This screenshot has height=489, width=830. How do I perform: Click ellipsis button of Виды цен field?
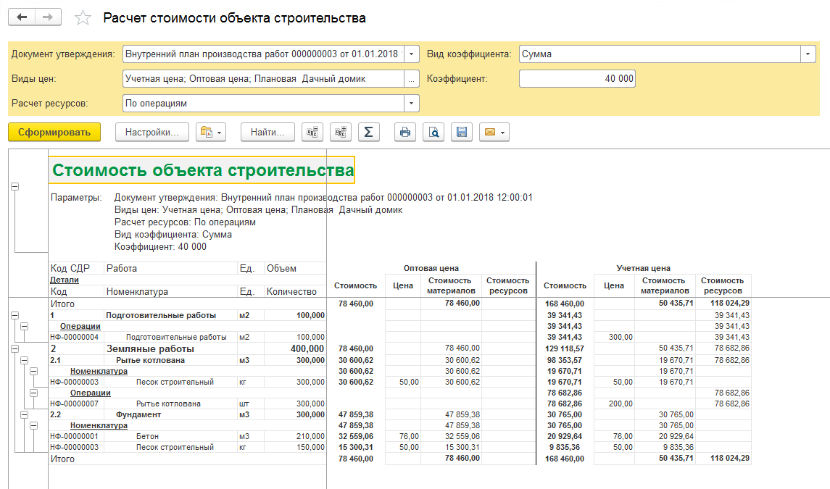point(411,79)
